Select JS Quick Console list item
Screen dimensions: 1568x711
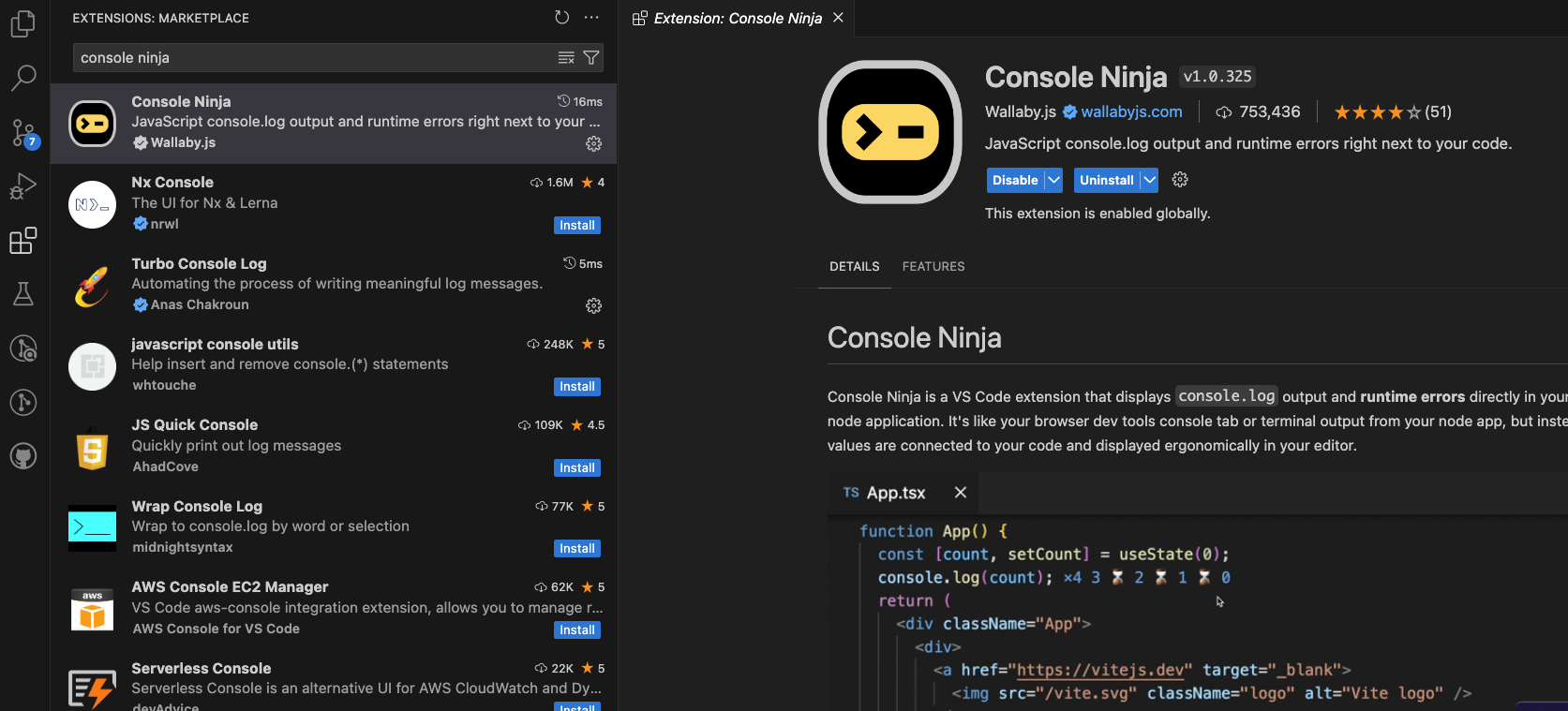coord(334,448)
